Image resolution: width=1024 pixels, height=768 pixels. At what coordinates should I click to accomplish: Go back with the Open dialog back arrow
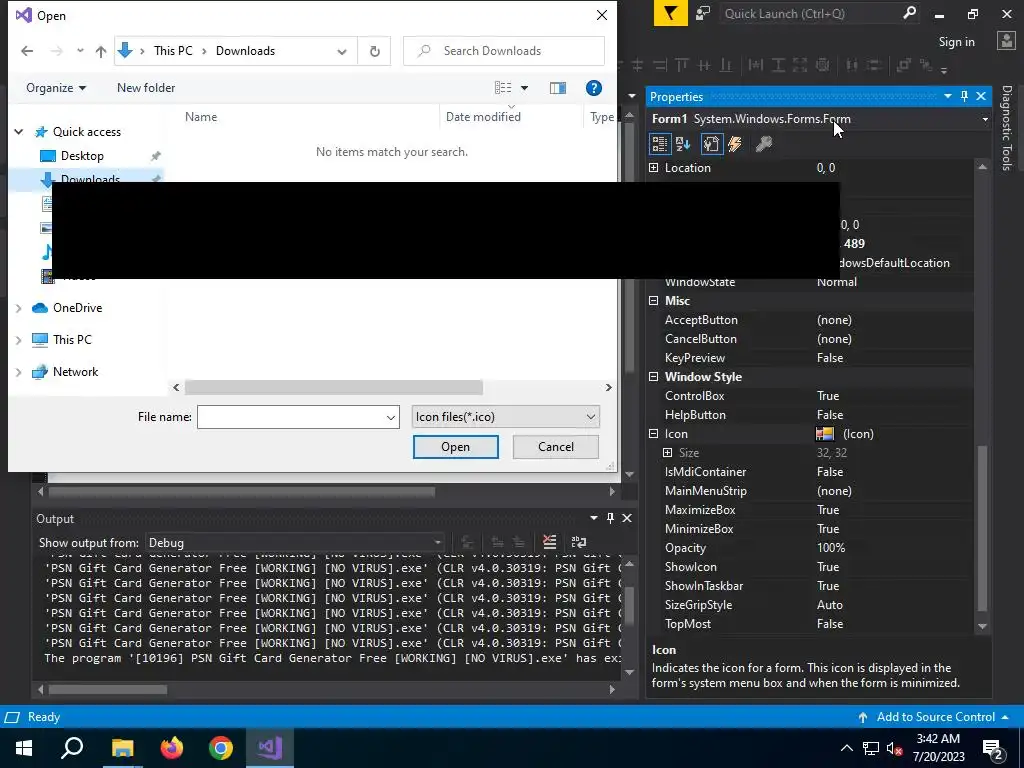pyautogui.click(x=27, y=51)
